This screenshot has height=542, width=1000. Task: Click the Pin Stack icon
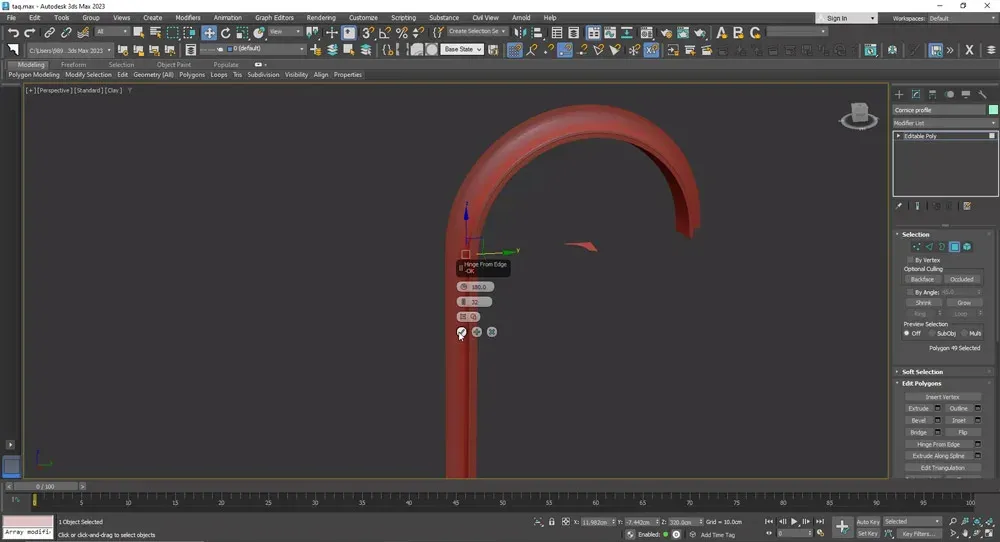(899, 206)
